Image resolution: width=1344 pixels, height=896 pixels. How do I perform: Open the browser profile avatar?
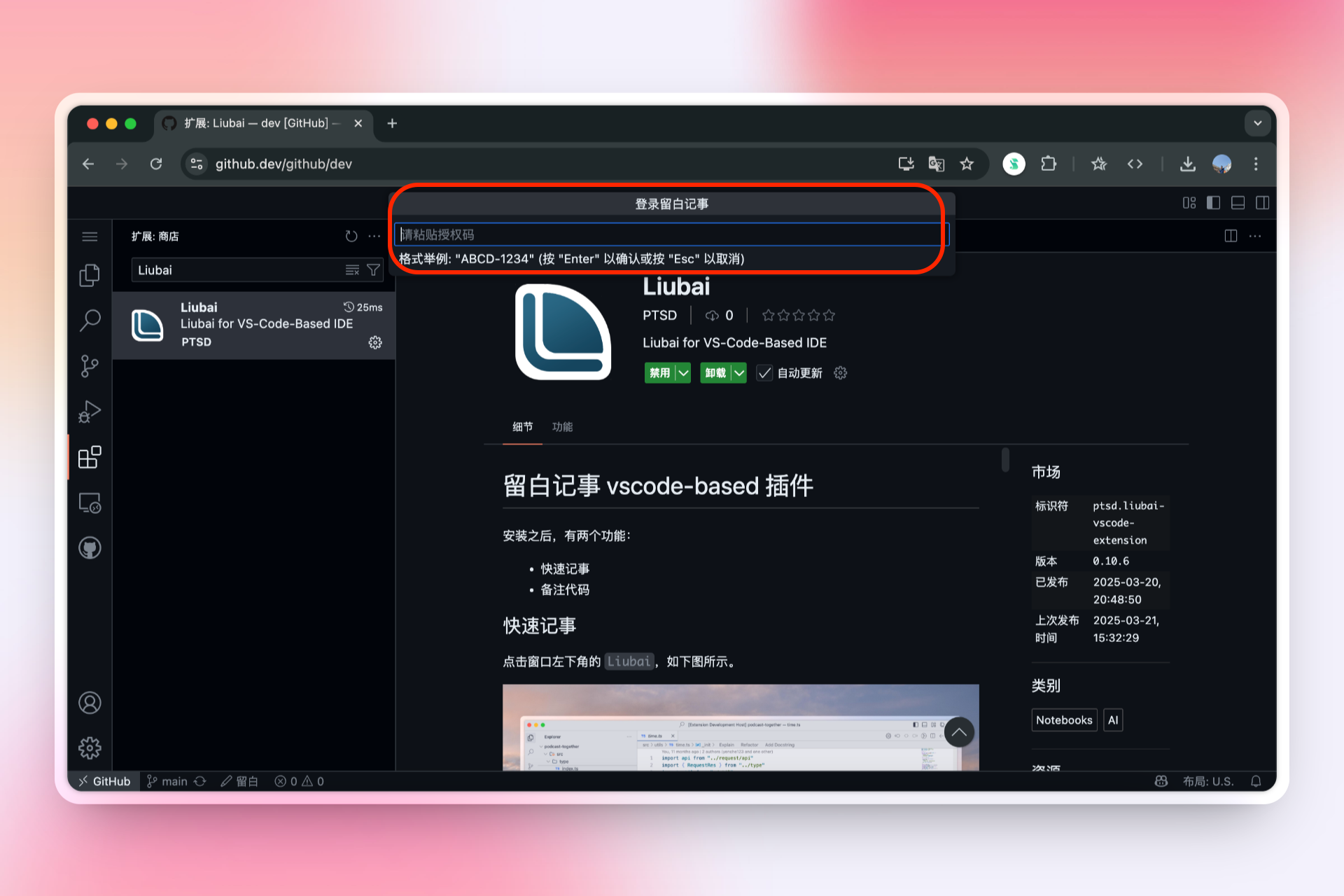pos(1221,164)
